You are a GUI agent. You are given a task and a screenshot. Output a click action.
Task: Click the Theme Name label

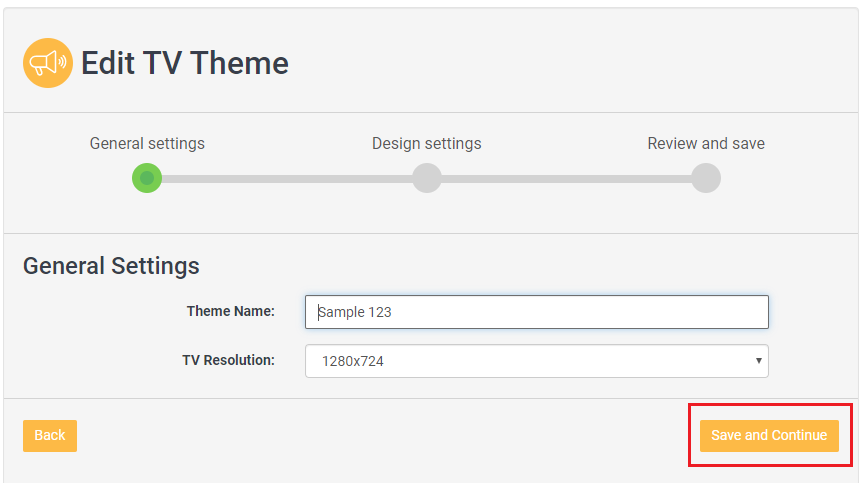point(230,311)
